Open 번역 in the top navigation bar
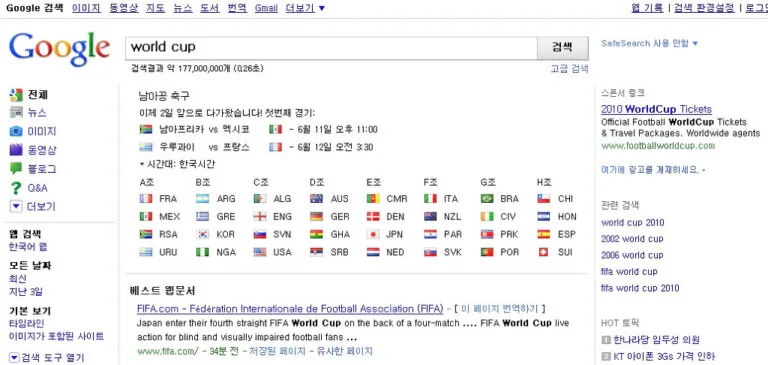768x365 pixels. click(237, 8)
